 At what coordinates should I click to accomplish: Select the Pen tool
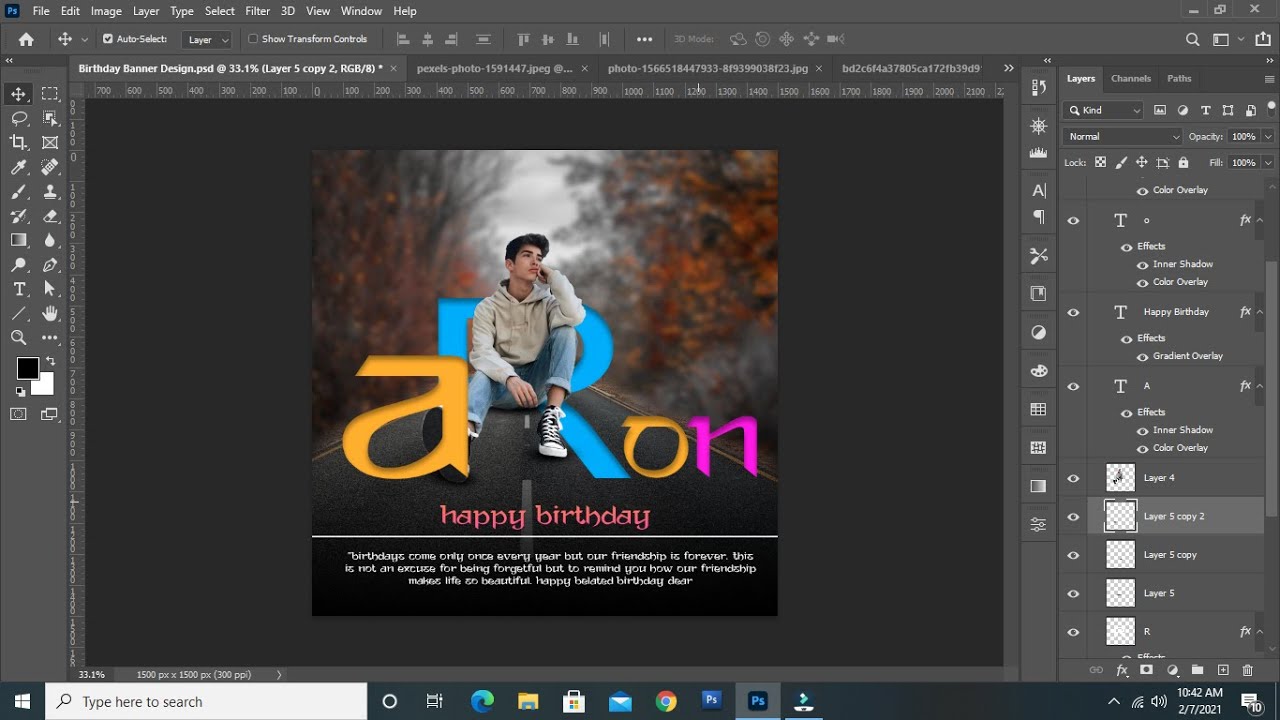(x=50, y=265)
